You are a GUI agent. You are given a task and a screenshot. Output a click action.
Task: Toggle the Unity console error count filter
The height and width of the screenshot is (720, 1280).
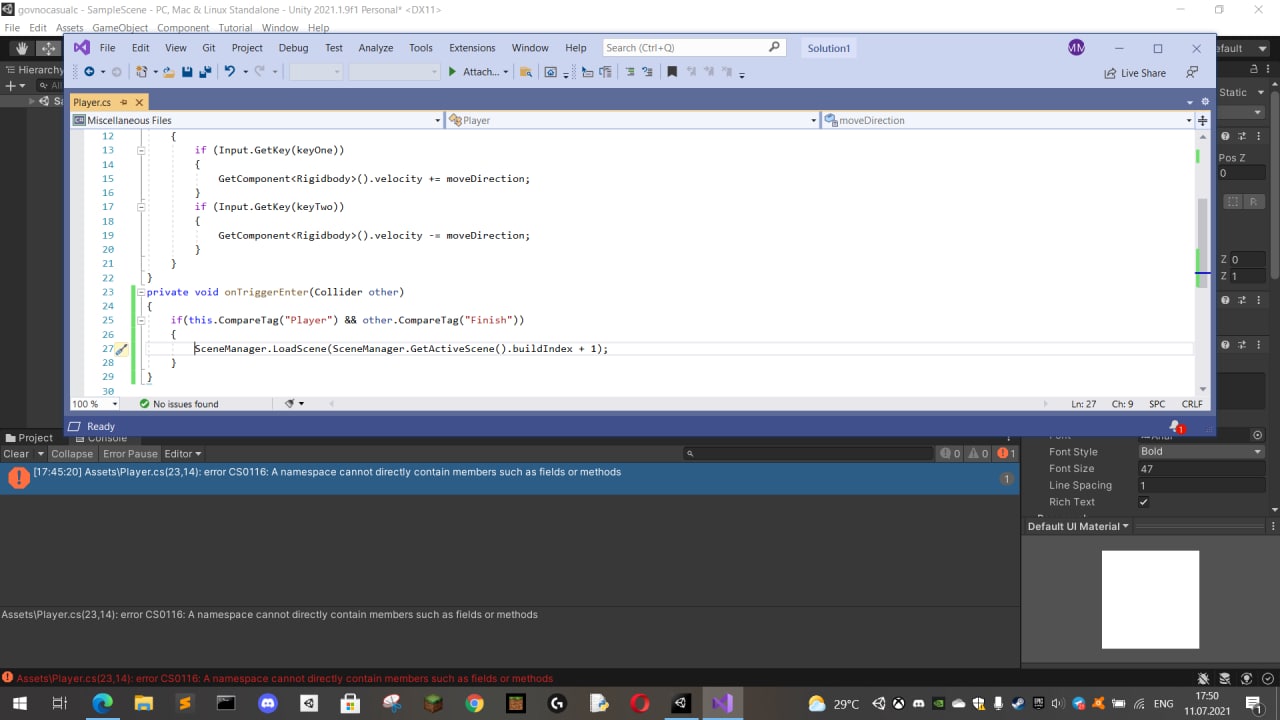point(1005,453)
